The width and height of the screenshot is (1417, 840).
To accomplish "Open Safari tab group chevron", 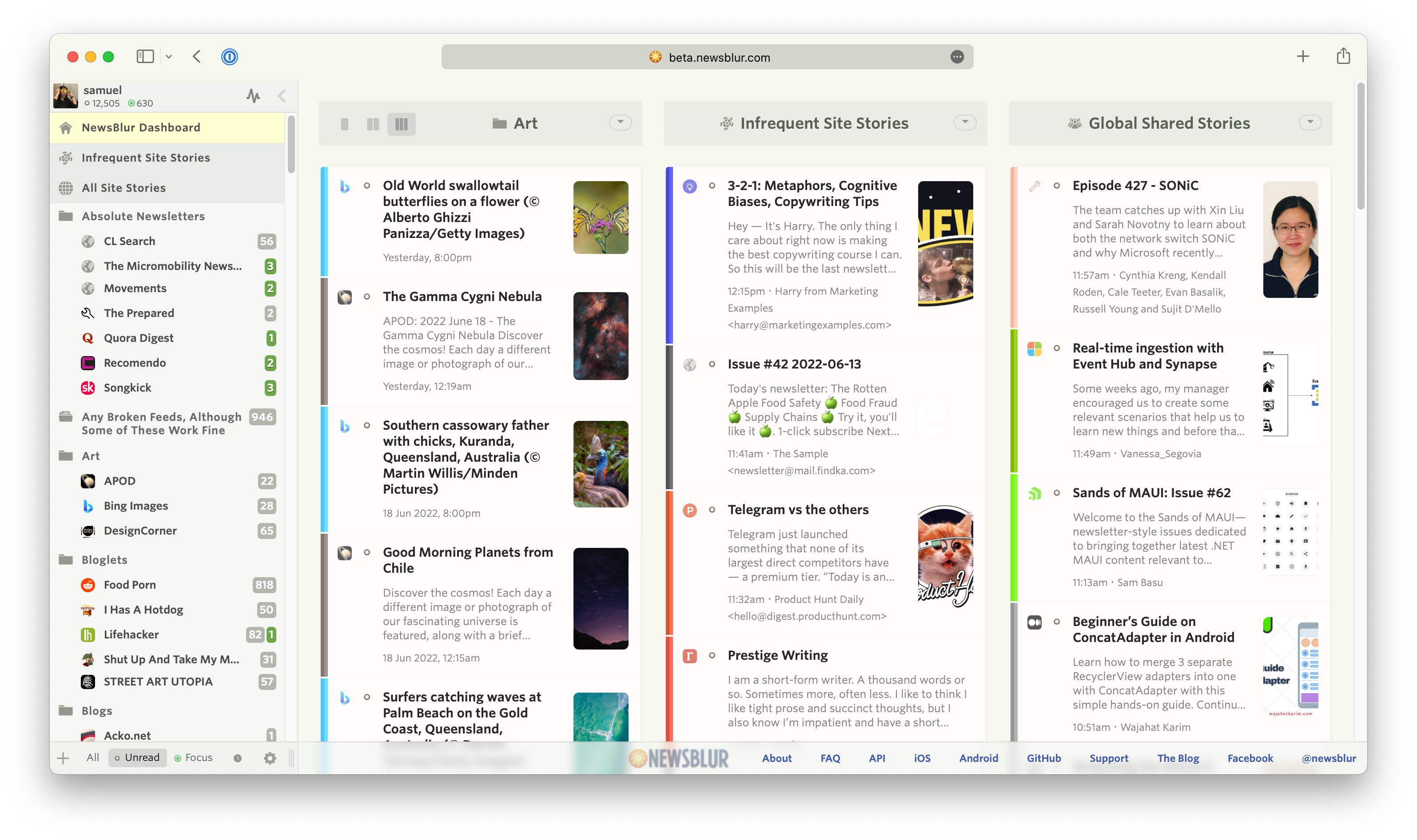I will click(x=169, y=56).
